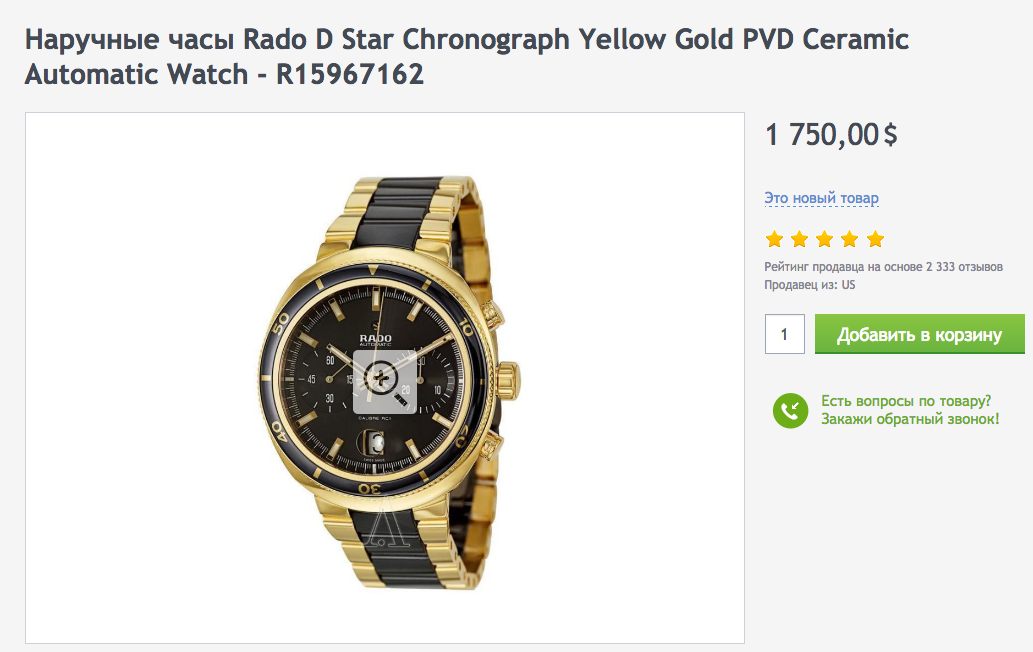Click the green phone callback icon
The image size is (1033, 652).
(790, 410)
